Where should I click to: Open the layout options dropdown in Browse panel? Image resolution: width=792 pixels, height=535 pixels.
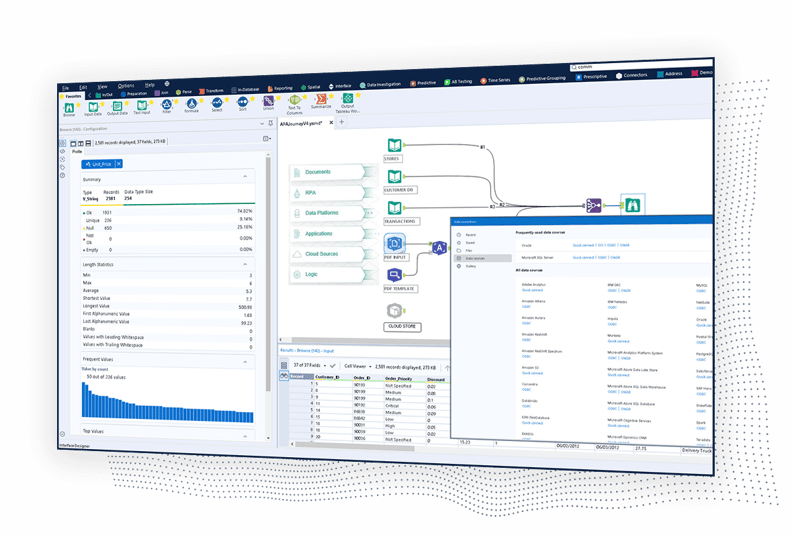click(x=267, y=138)
